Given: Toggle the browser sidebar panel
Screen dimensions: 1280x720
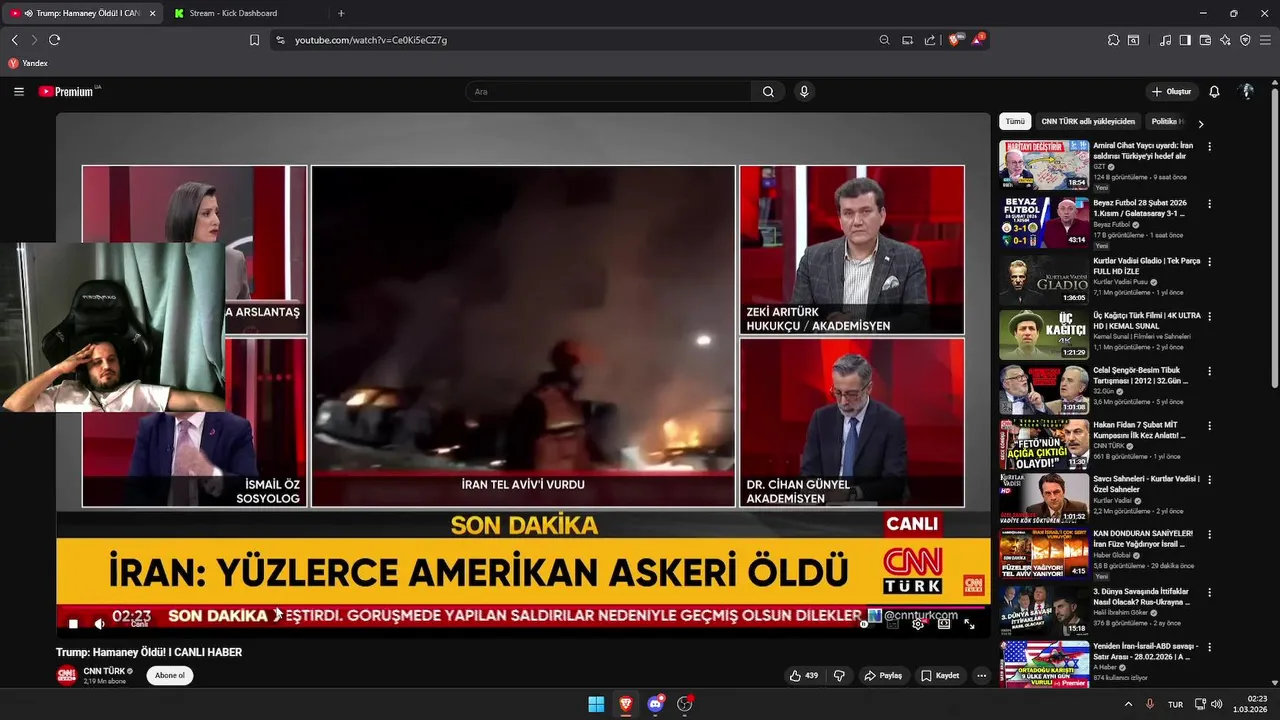Looking at the screenshot, I should 1185,40.
